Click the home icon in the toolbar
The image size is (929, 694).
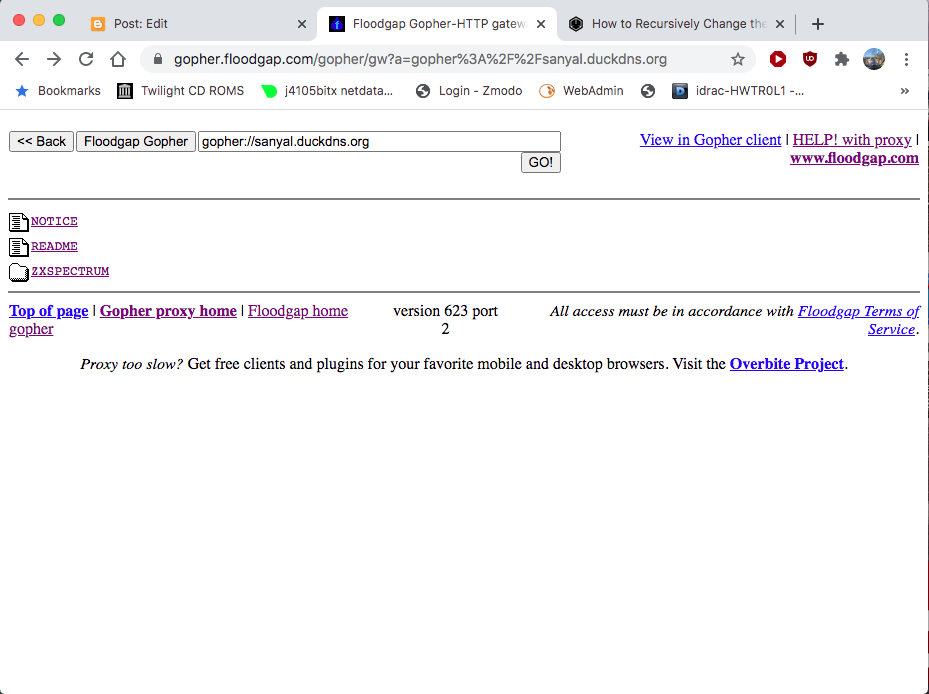[x=117, y=59]
